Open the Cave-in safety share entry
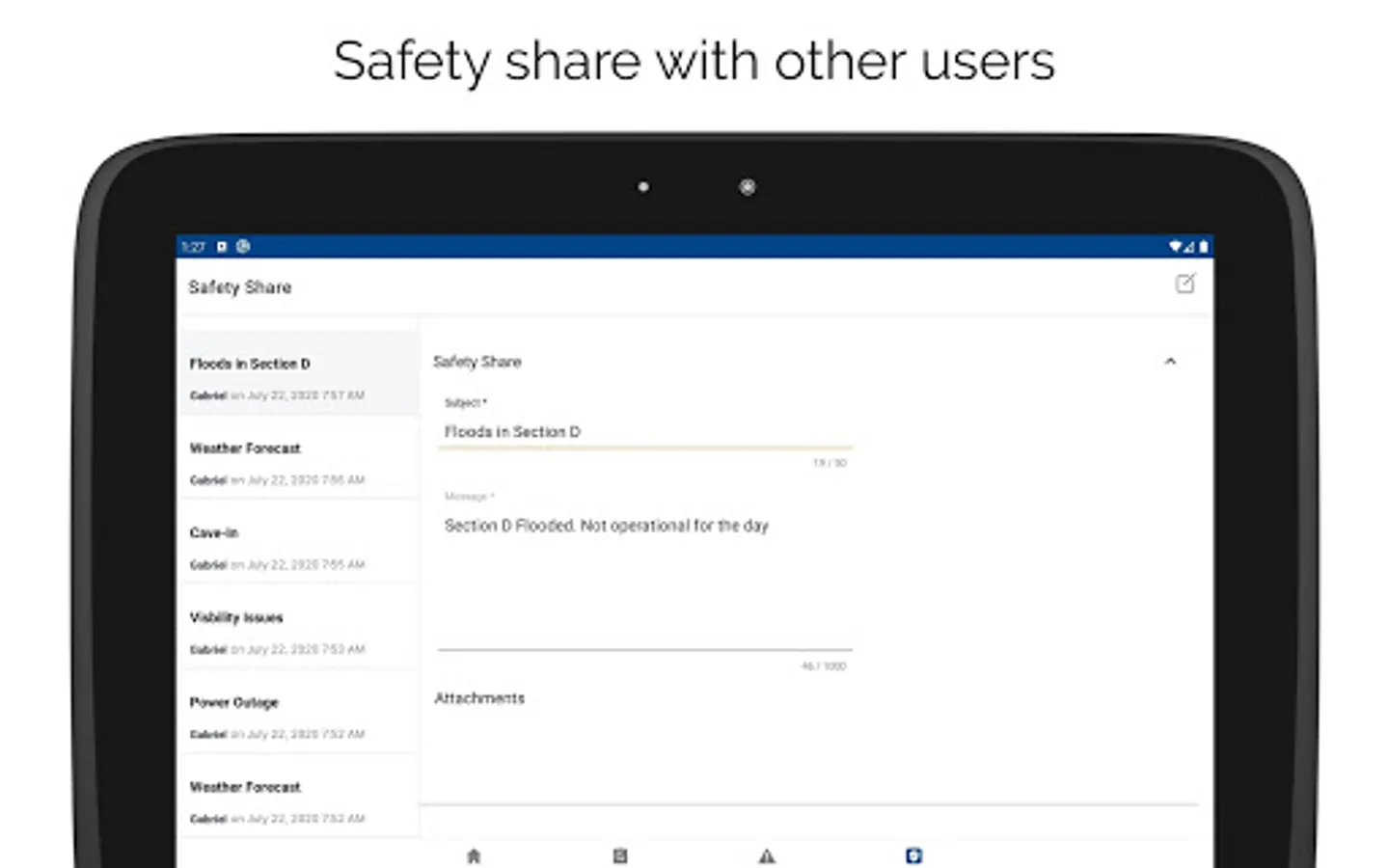This screenshot has width=1389, height=868. (299, 544)
